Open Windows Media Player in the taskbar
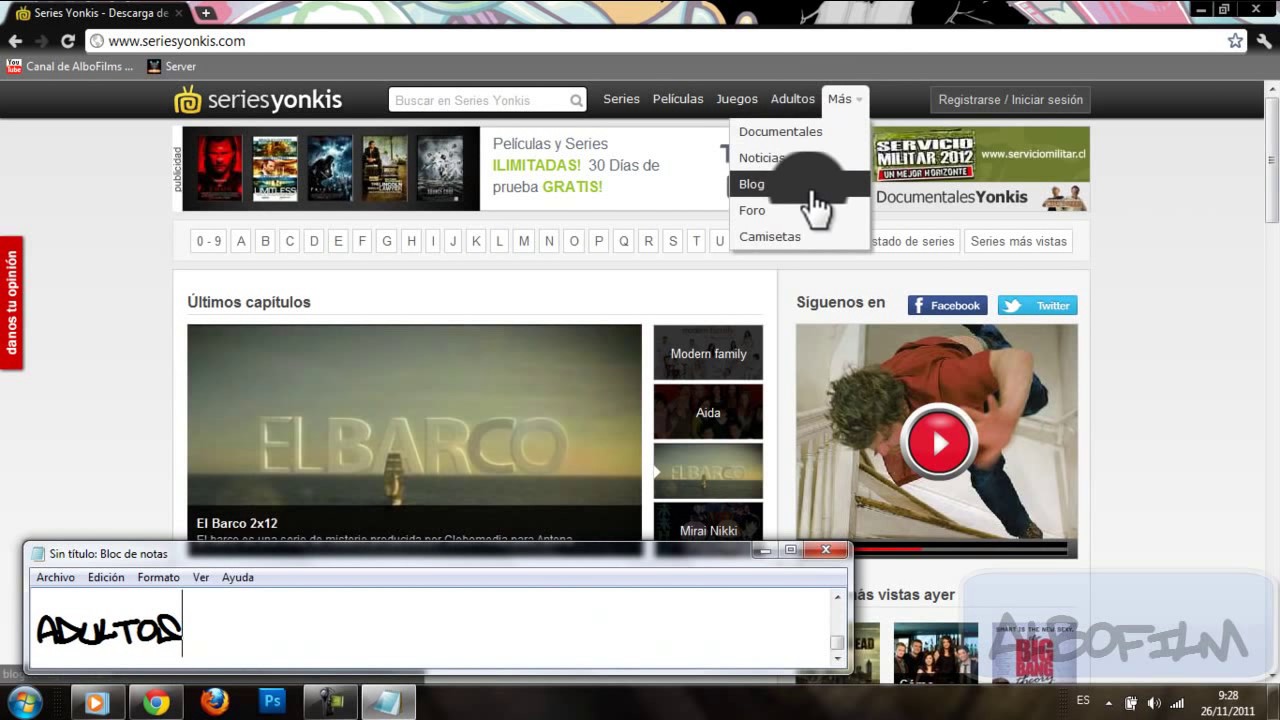This screenshot has width=1280, height=720. pyautogui.click(x=96, y=703)
